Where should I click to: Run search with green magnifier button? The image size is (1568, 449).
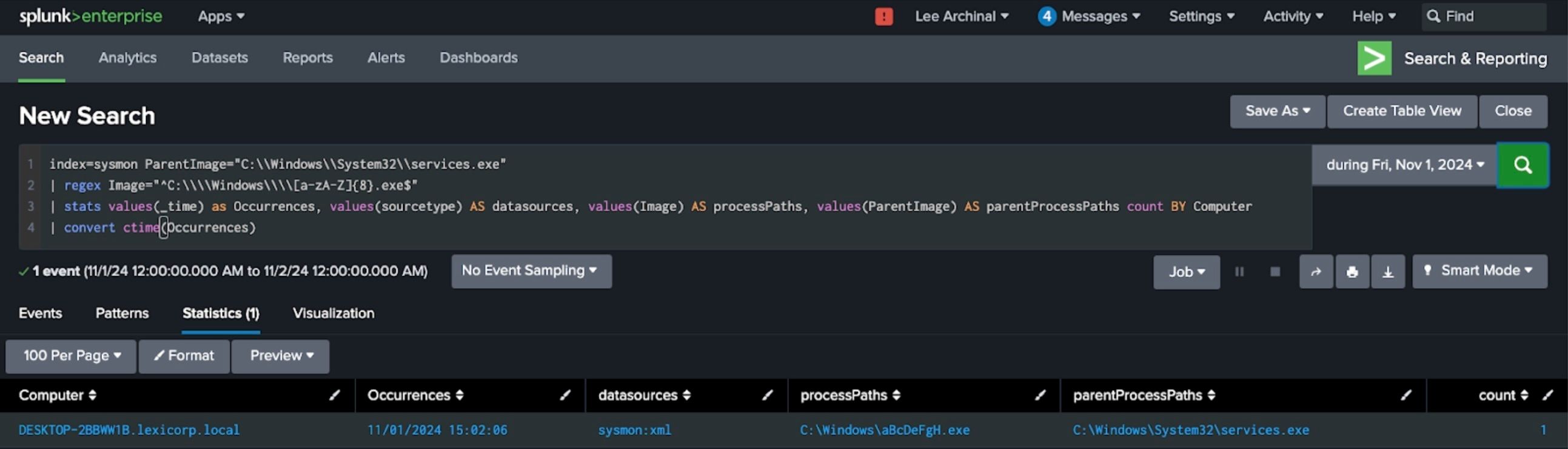[x=1523, y=165]
